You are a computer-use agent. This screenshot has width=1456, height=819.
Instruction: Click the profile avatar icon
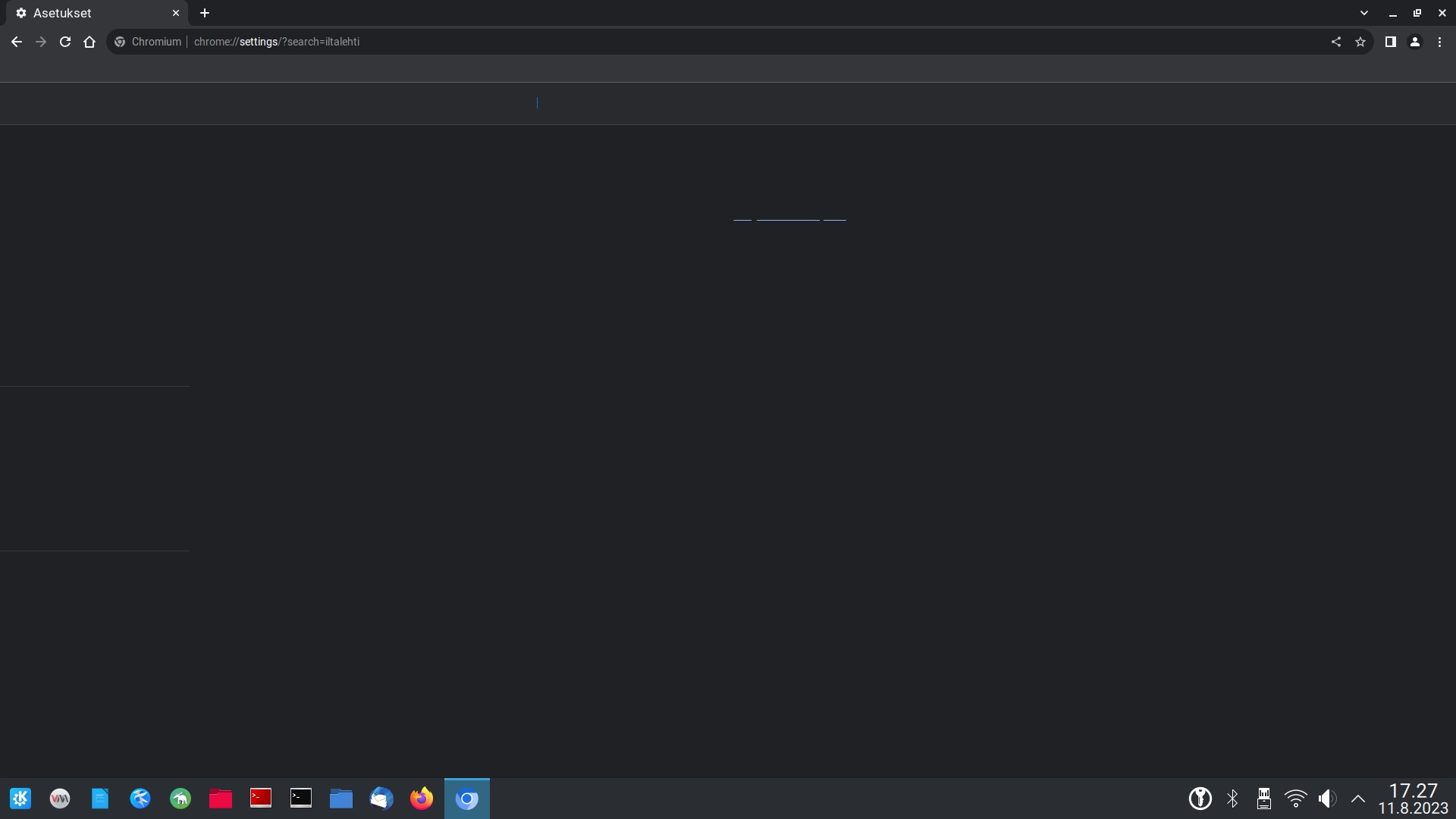[x=1415, y=42]
